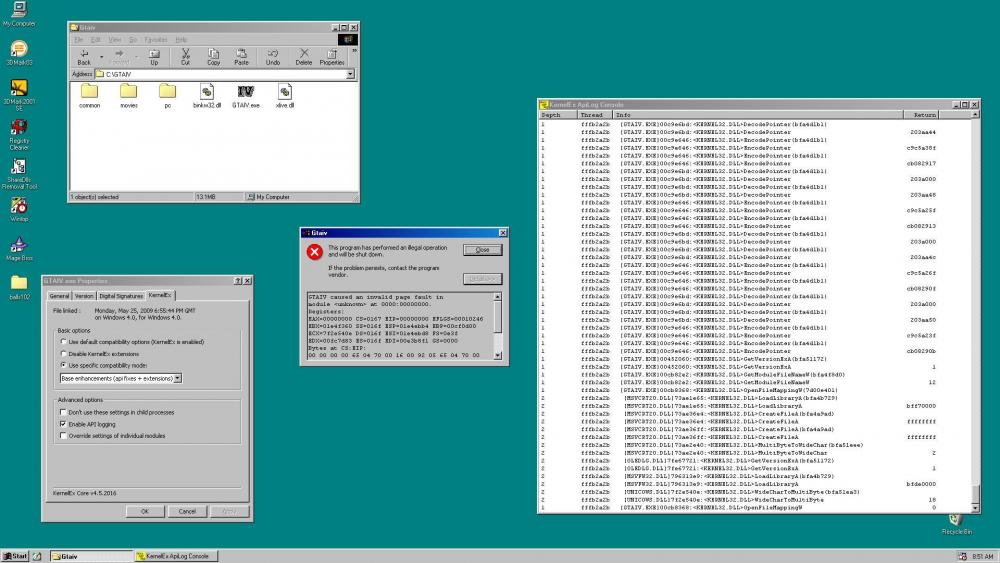Click the Cut toolbar icon
This screenshot has width=1000, height=563.
pyautogui.click(x=185, y=57)
